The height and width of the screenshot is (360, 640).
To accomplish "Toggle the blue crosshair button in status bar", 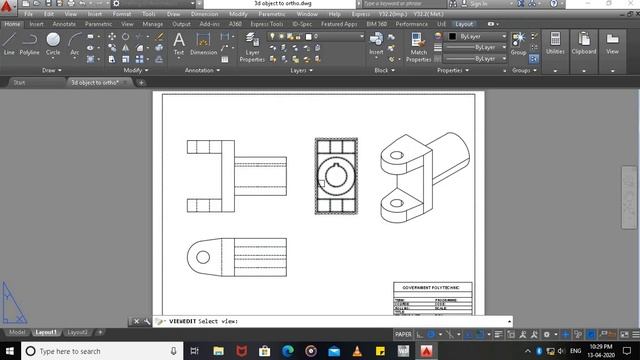I will pyautogui.click(x=566, y=335).
